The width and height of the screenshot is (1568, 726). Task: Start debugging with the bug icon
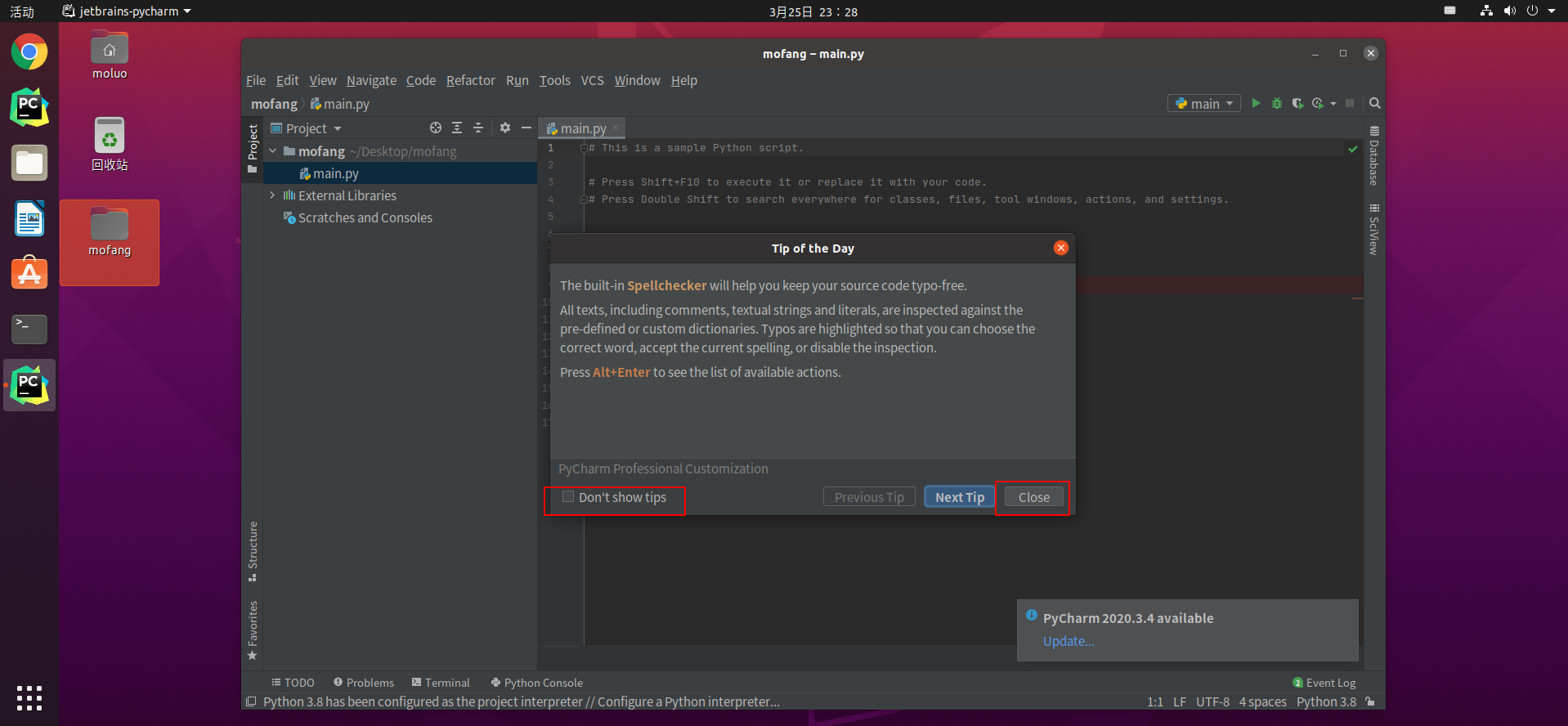click(1277, 103)
